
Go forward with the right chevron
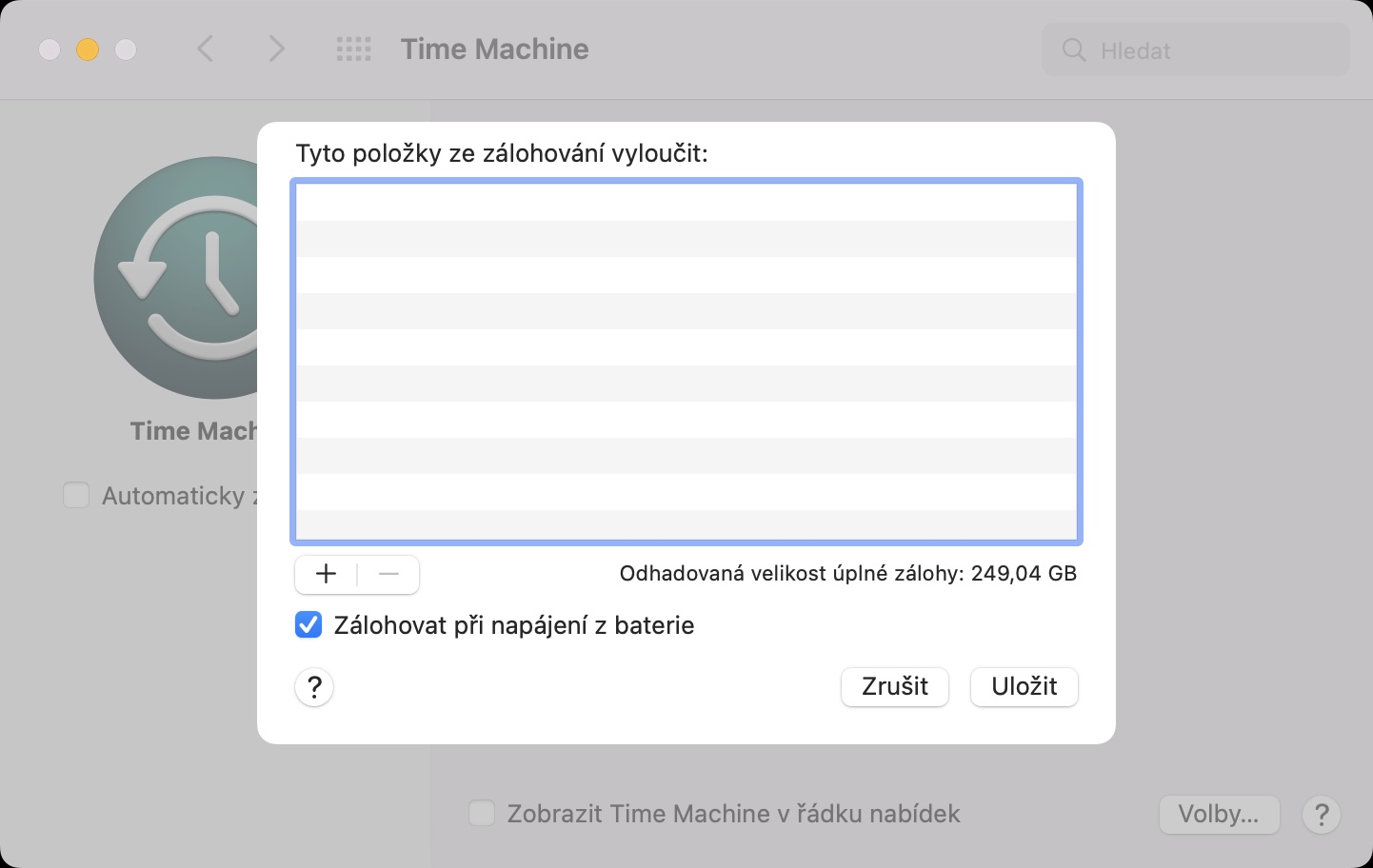tap(276, 49)
